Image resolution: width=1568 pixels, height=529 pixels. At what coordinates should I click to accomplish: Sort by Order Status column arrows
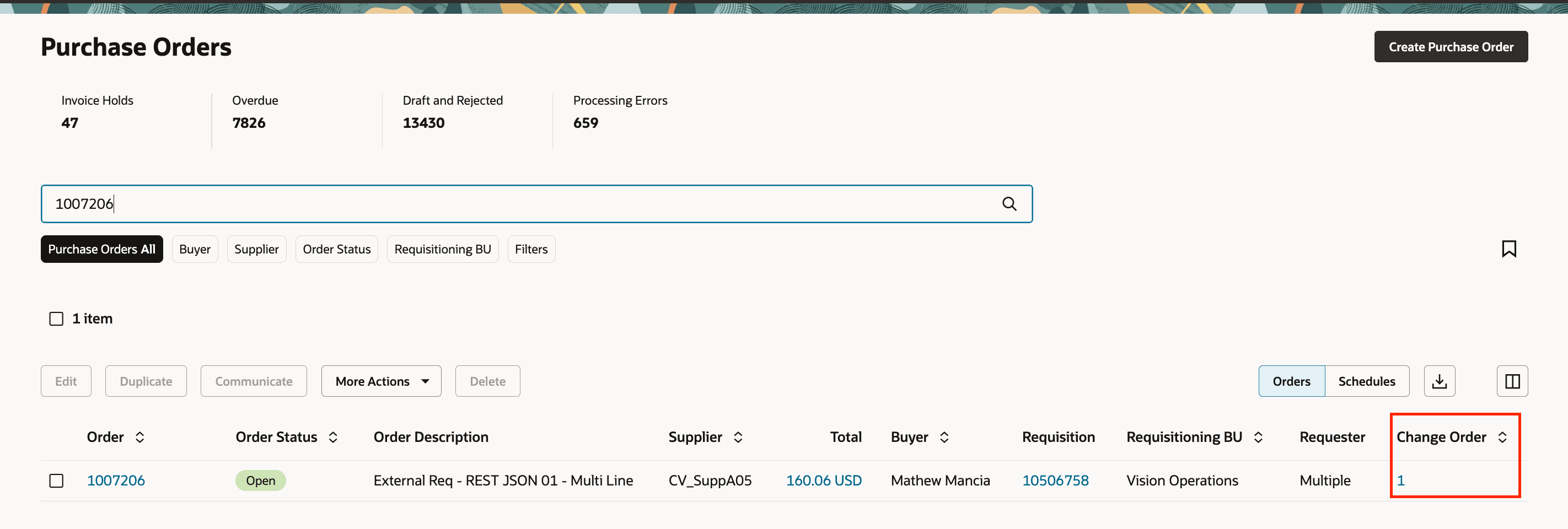(x=333, y=437)
